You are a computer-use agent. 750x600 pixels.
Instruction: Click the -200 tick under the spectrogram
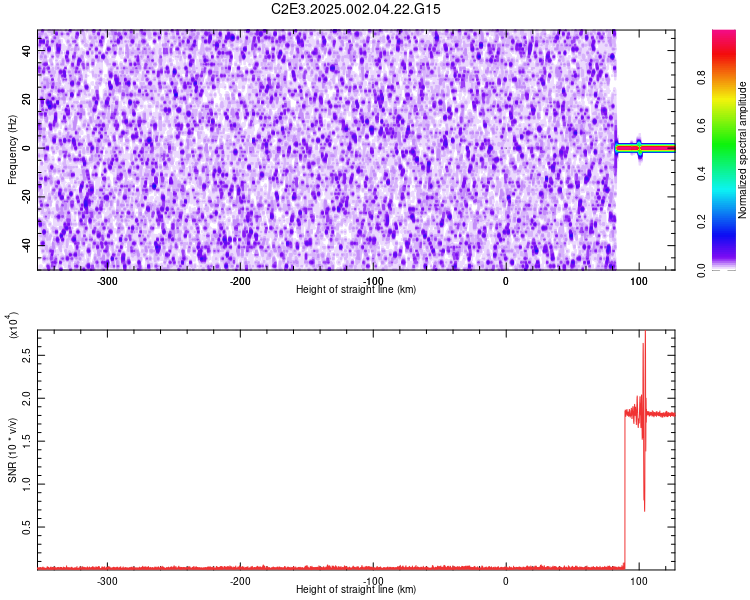(240, 281)
